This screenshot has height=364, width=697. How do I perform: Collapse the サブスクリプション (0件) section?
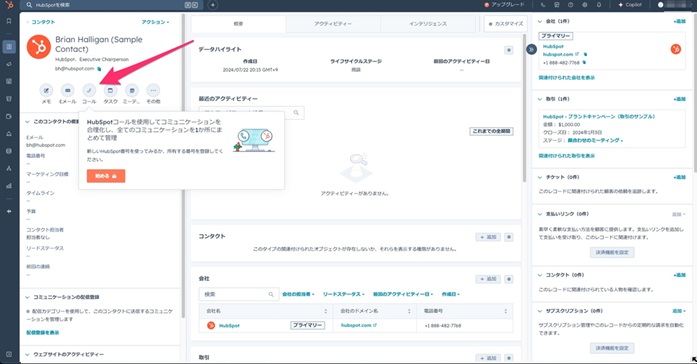coord(540,311)
